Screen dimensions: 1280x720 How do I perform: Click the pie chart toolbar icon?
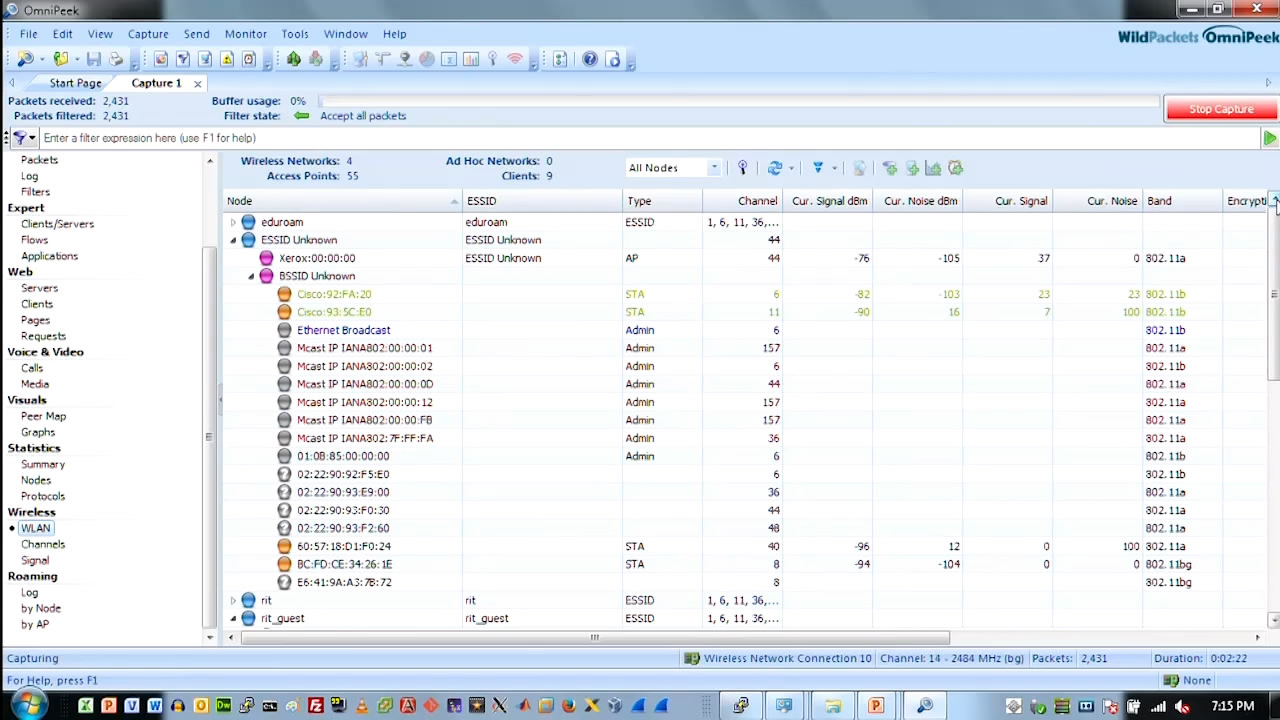427,60
